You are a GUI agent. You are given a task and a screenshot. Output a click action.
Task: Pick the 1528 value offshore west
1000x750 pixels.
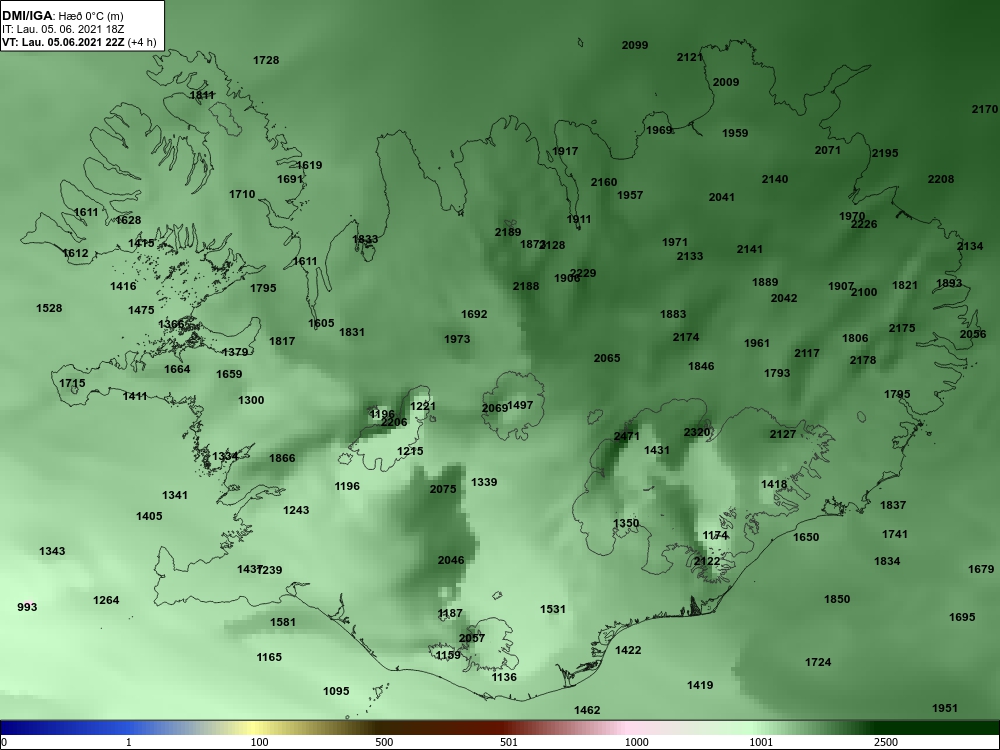coord(49,308)
